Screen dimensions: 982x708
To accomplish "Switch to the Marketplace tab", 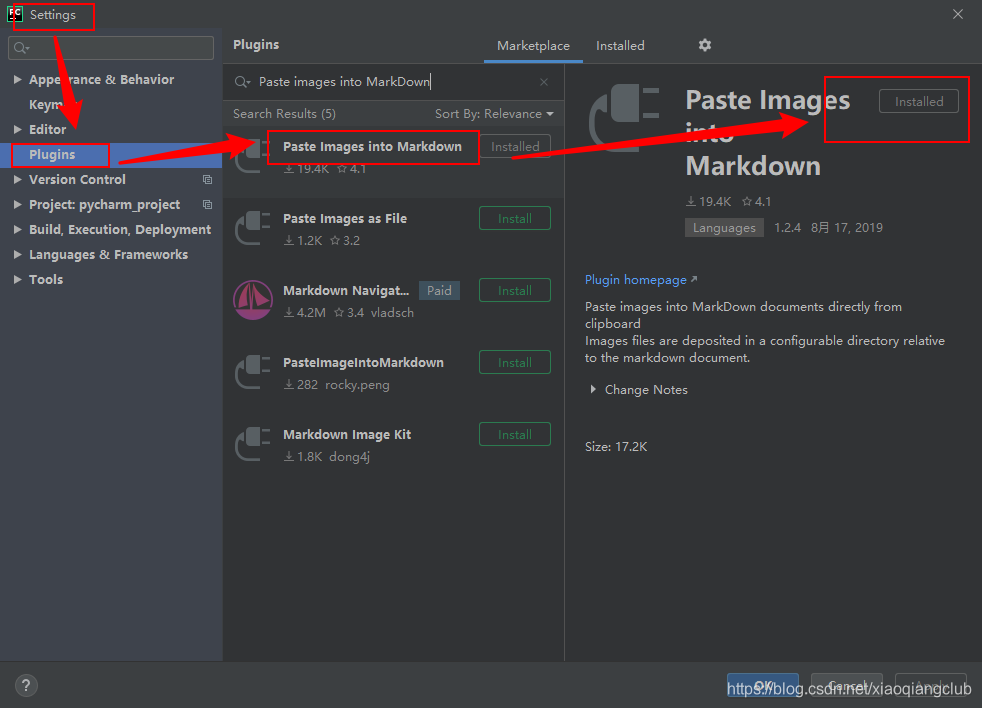I will 533,46.
